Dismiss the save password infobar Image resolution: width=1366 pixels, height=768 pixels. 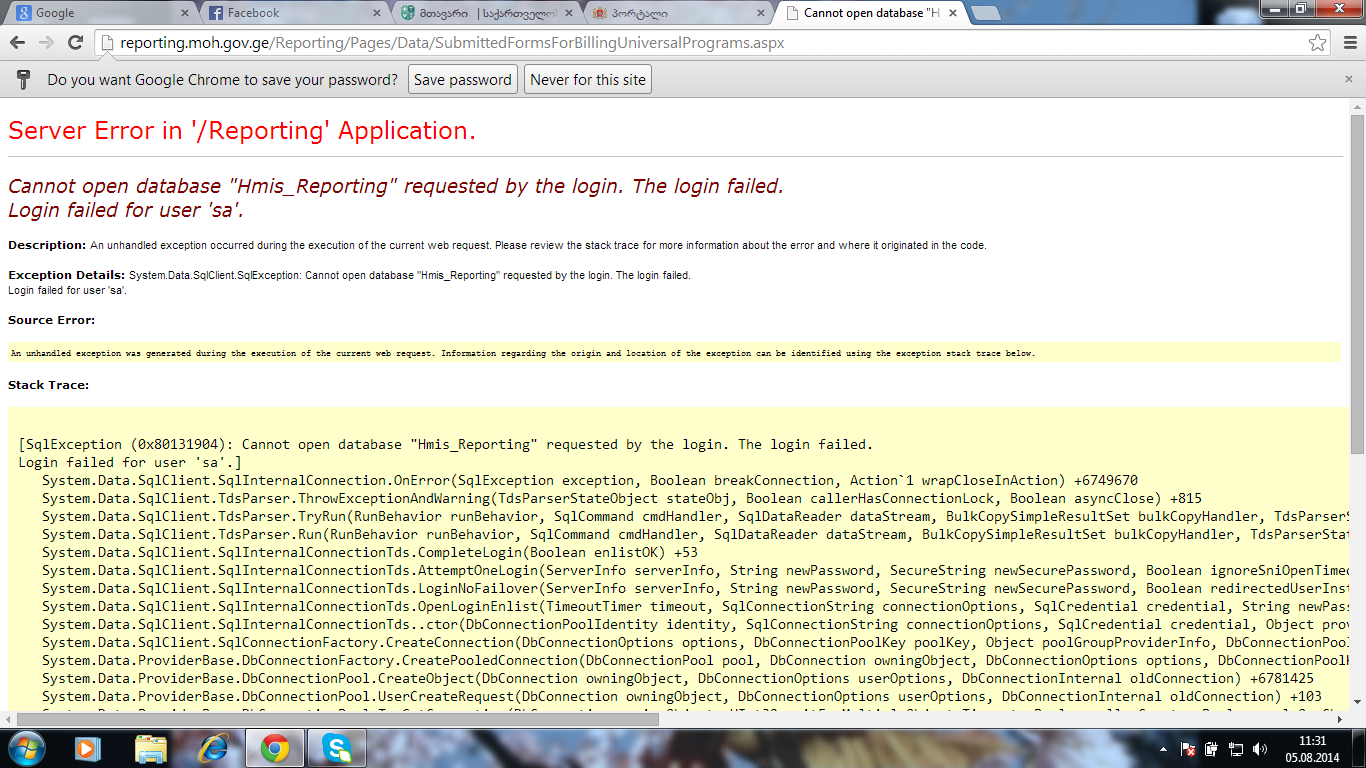(1348, 79)
